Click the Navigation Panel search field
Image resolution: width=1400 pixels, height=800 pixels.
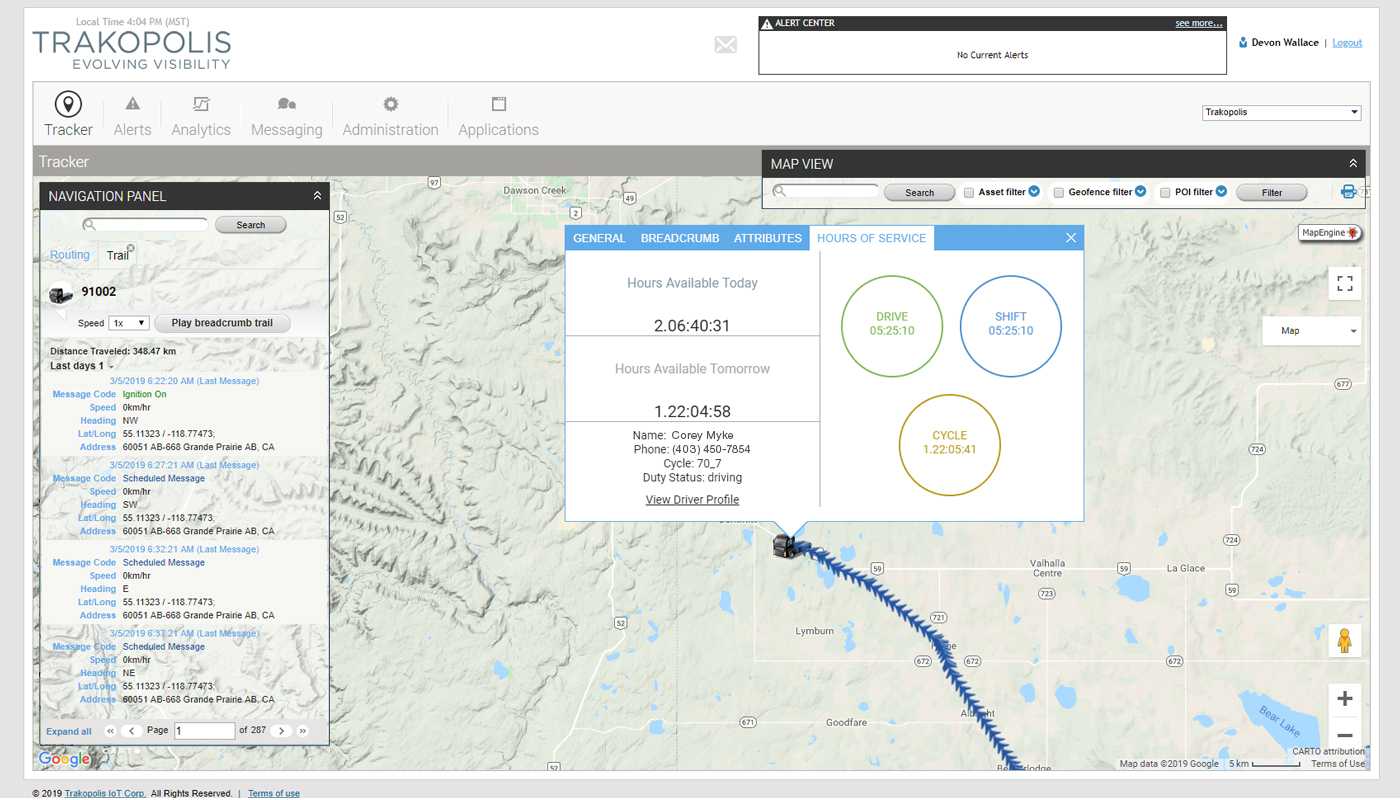coord(146,225)
